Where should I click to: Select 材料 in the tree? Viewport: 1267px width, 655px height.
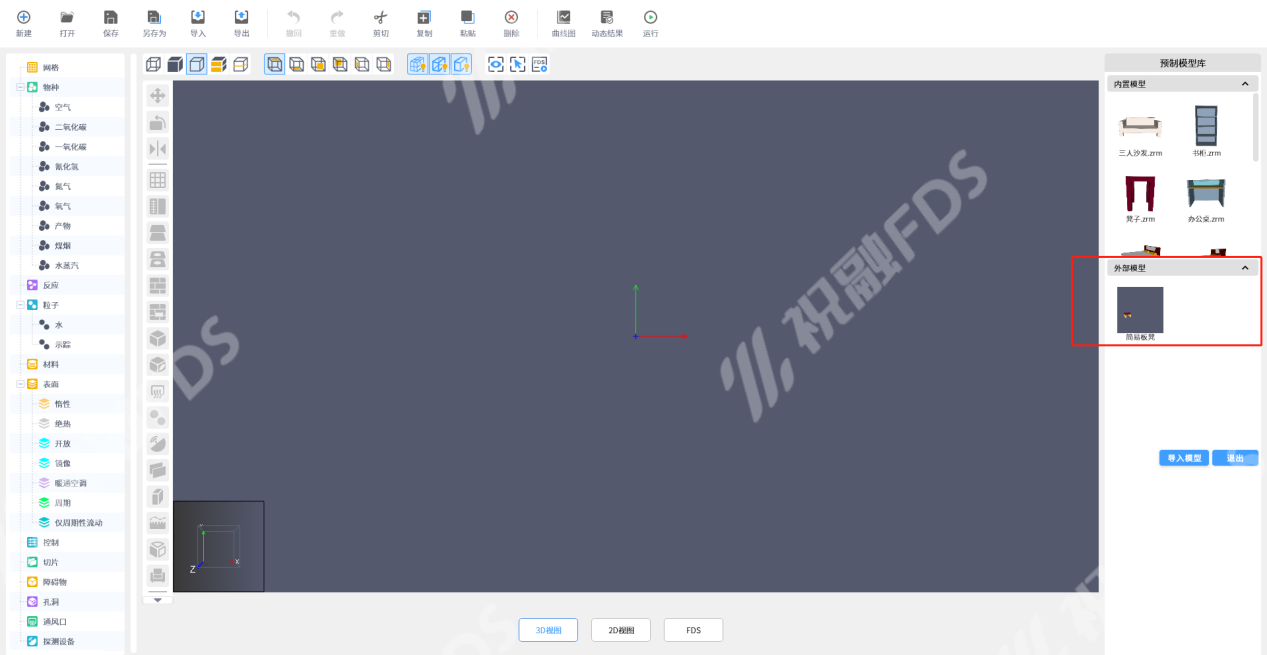point(50,364)
